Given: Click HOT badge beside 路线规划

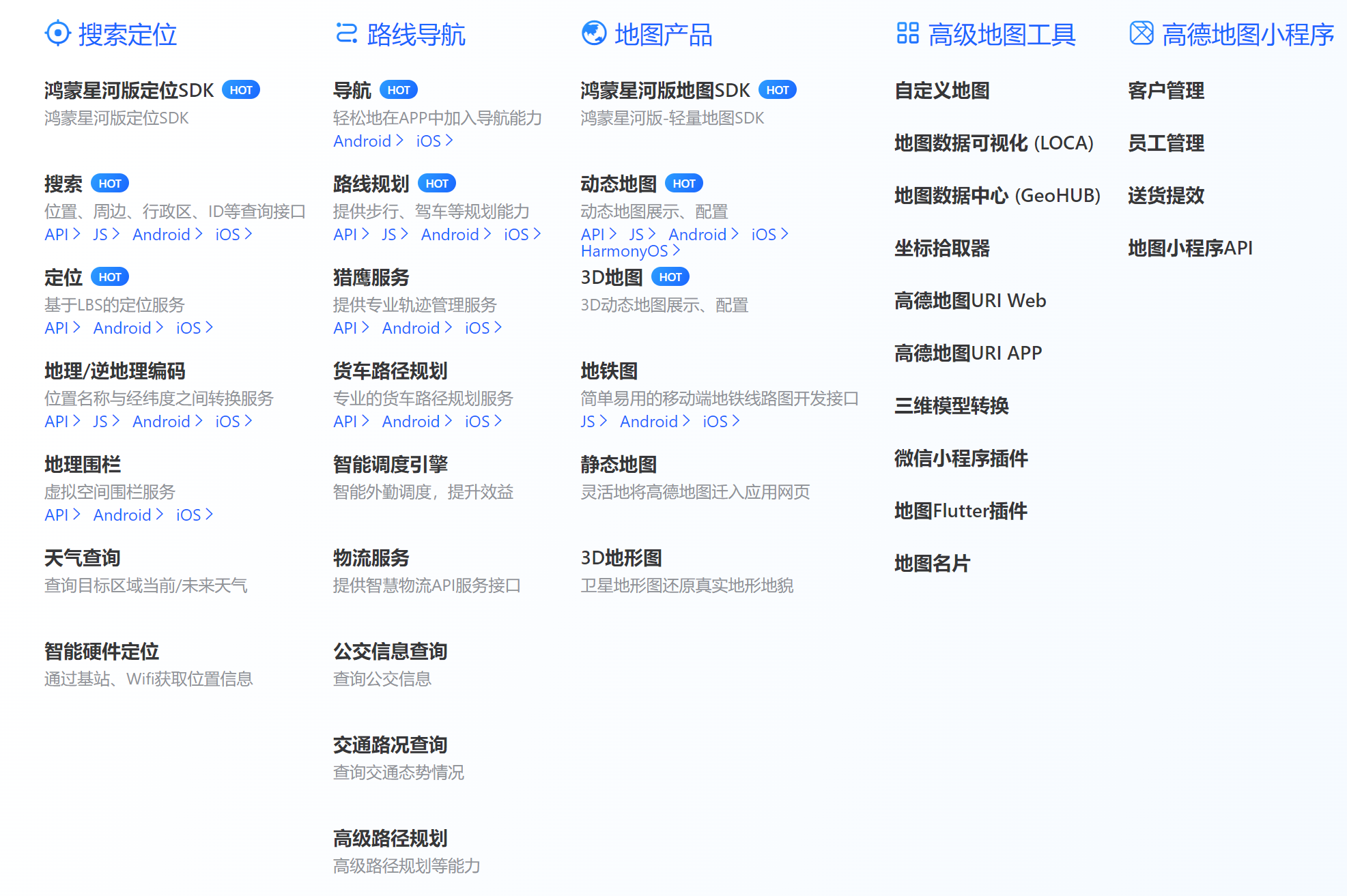Looking at the screenshot, I should click(x=436, y=184).
